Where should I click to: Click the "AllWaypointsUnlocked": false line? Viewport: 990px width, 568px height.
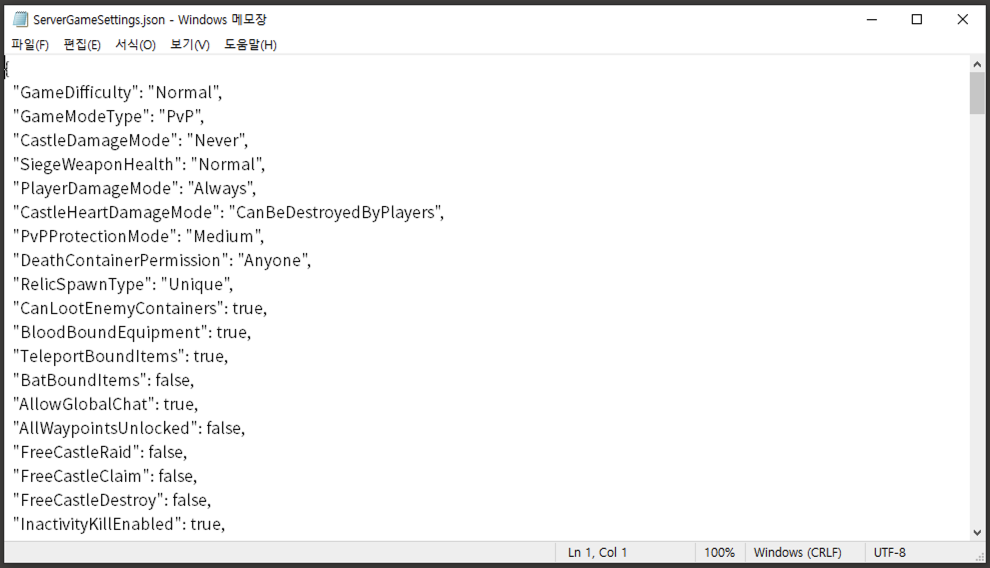129,429
